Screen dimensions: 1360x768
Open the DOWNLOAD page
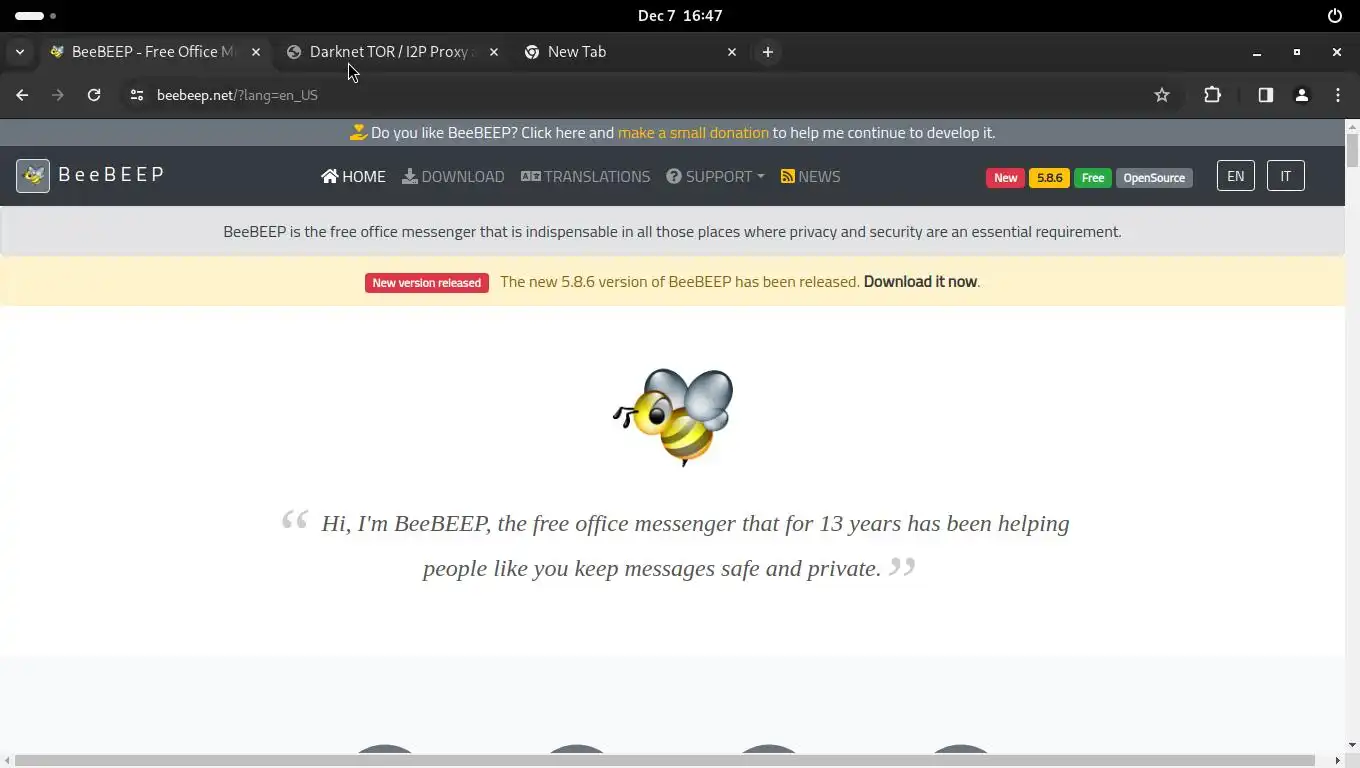tap(453, 176)
